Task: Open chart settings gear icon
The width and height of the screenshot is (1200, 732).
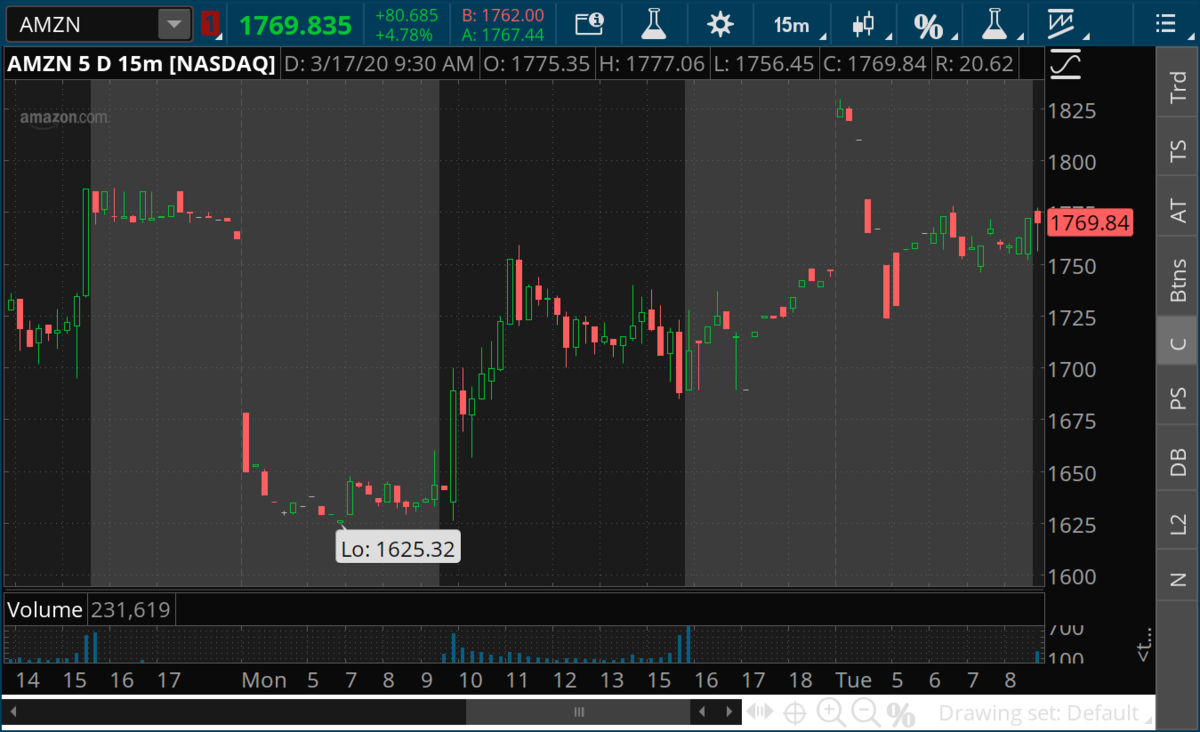Action: pyautogui.click(x=719, y=24)
